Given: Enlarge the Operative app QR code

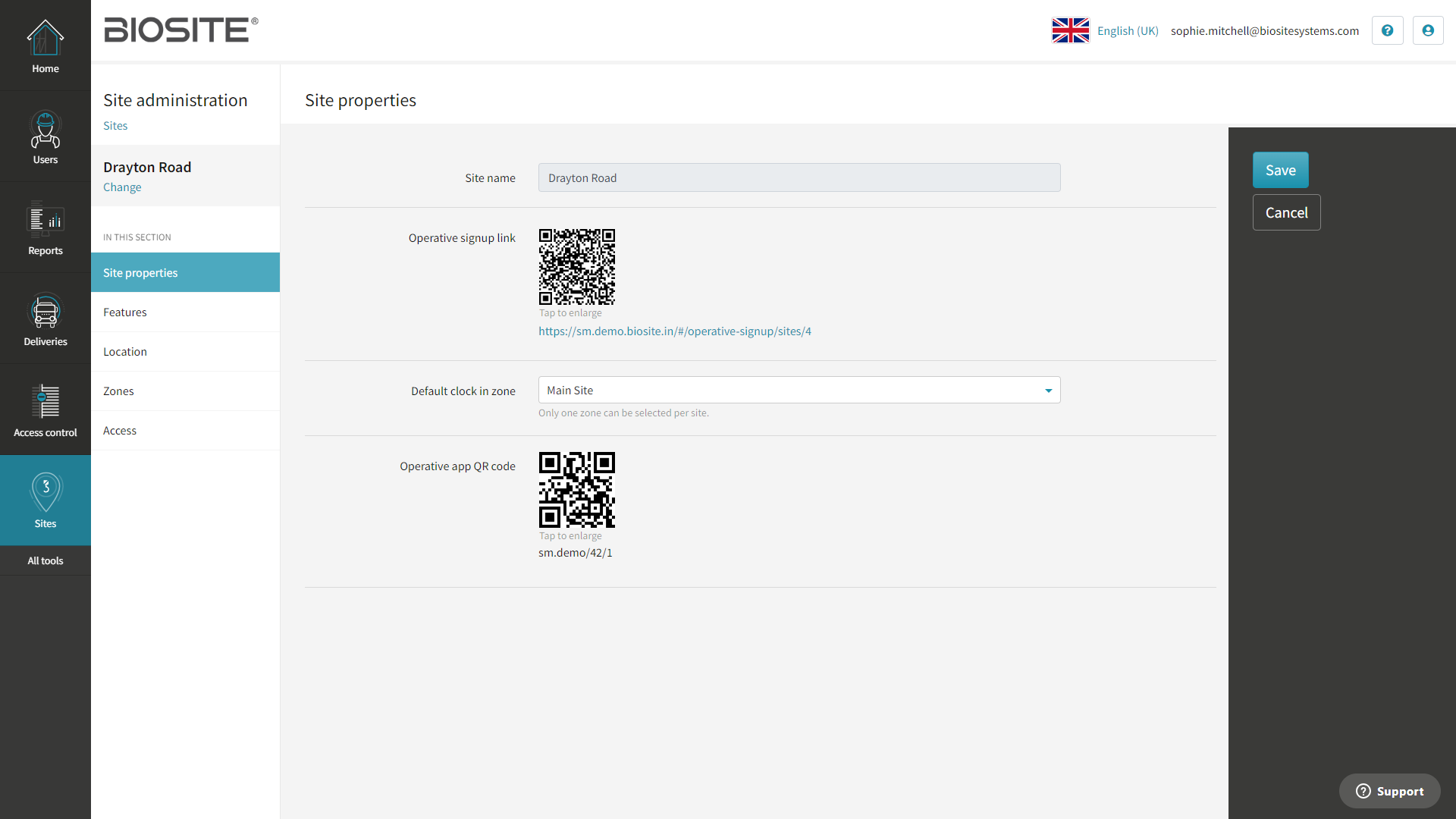Looking at the screenshot, I should tap(576, 490).
